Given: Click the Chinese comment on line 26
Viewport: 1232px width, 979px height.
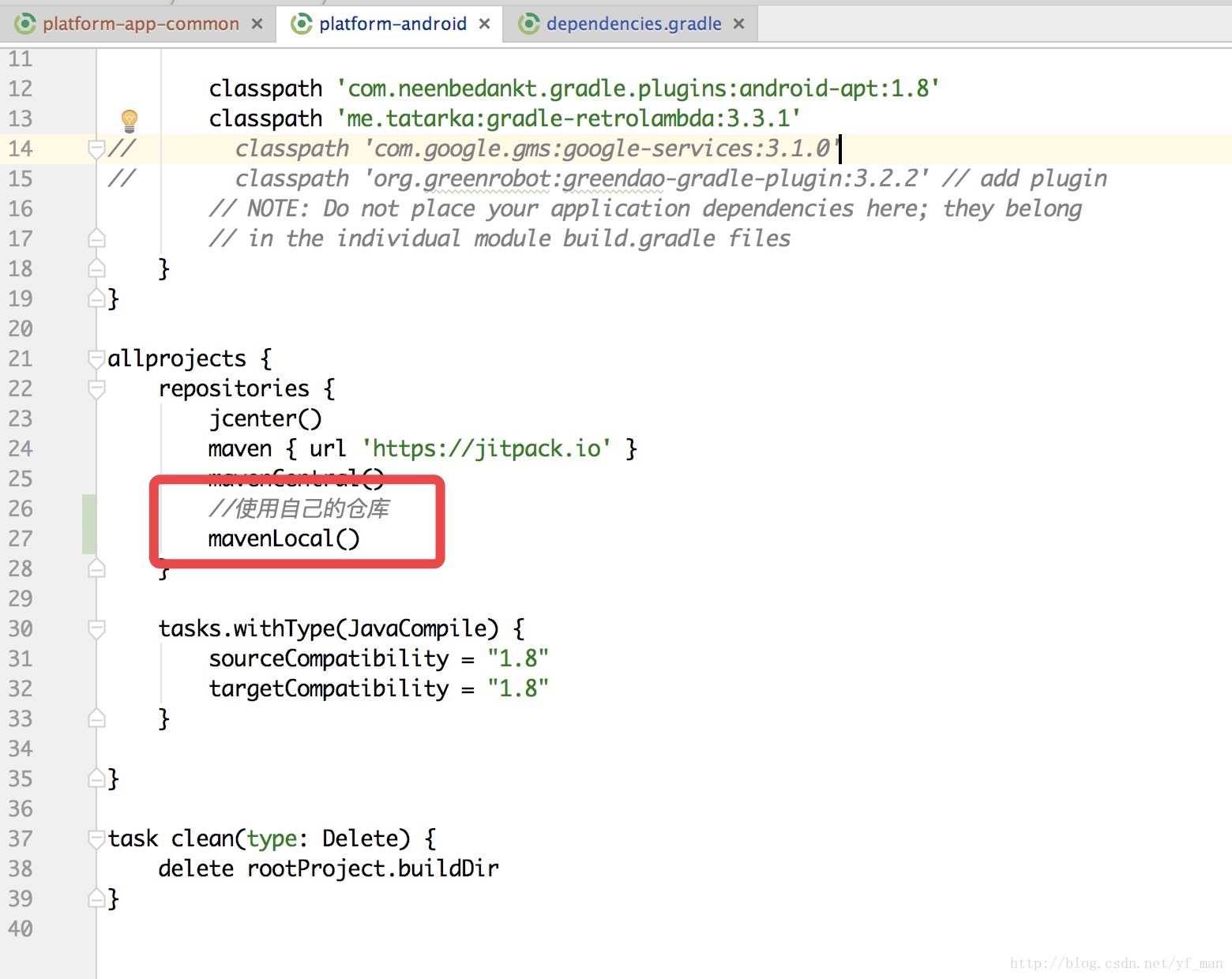Looking at the screenshot, I should click(299, 508).
